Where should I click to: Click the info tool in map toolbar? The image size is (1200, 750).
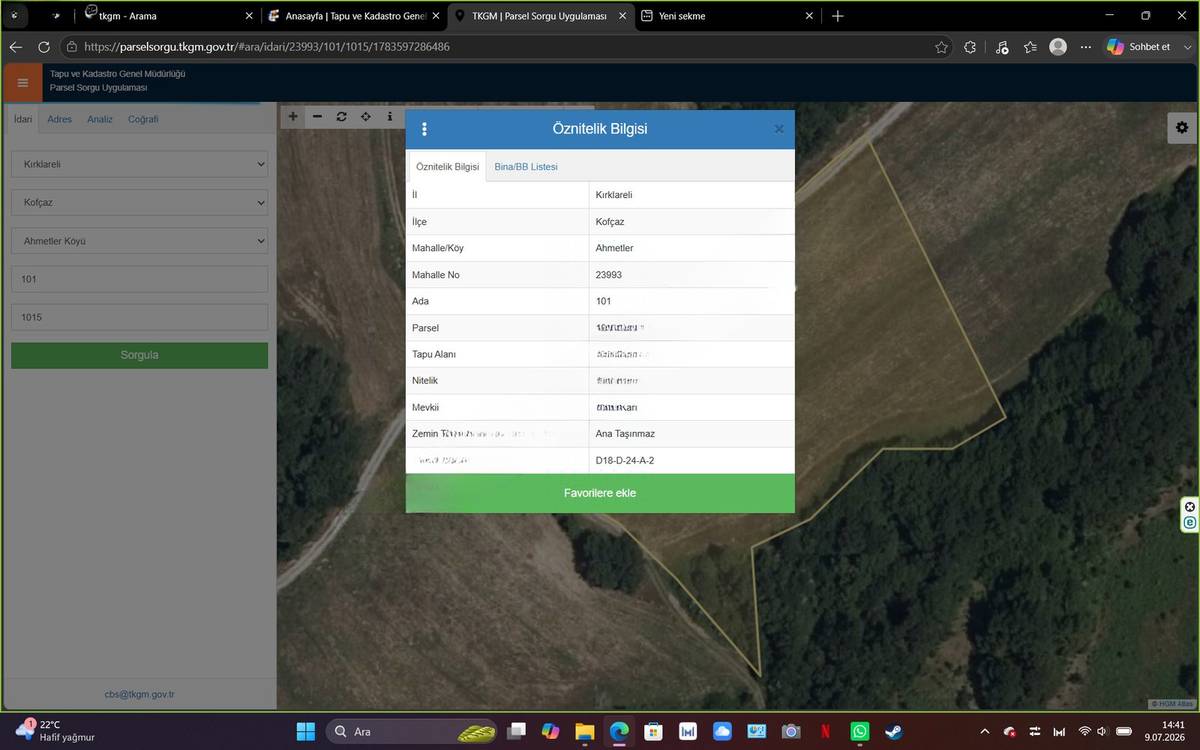(x=390, y=117)
